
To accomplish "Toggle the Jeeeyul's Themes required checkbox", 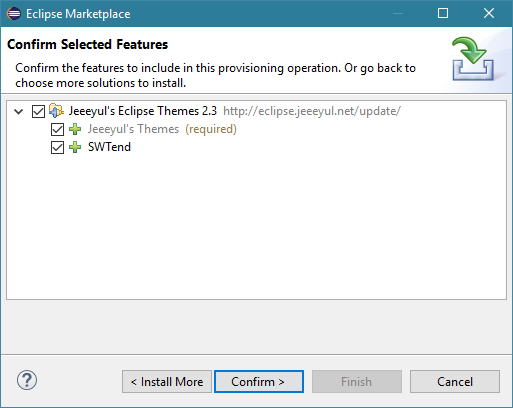I will point(57,129).
